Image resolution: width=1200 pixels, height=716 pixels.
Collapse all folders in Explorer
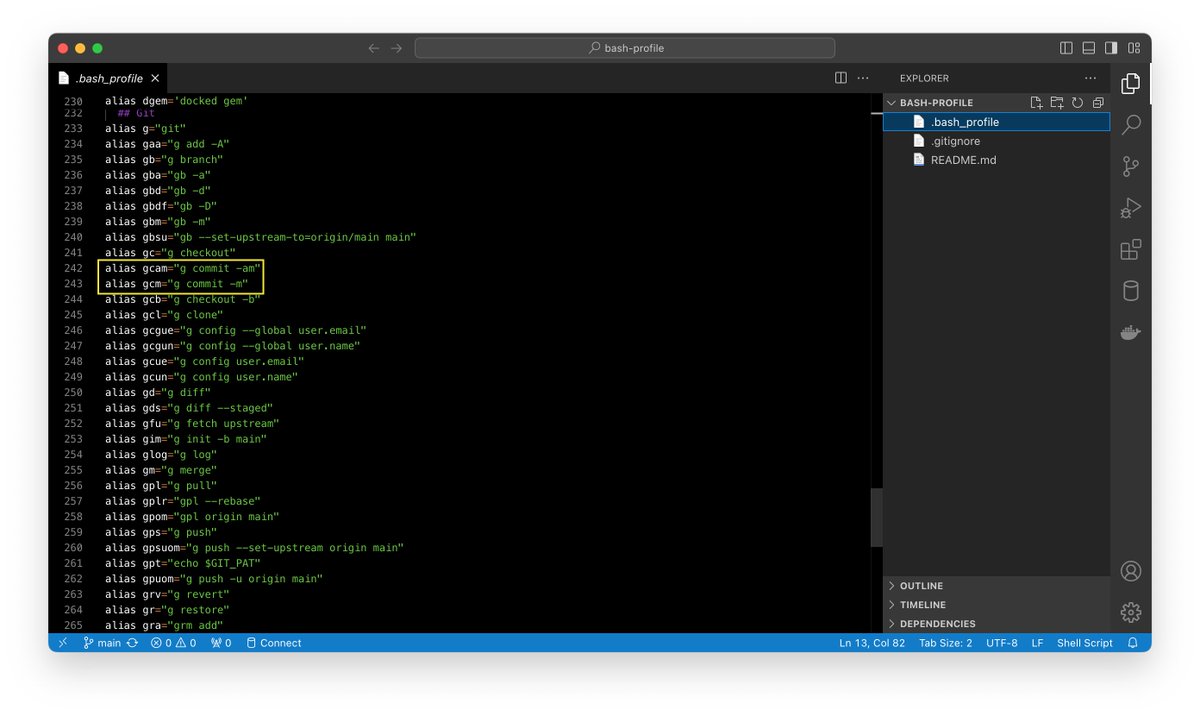(1098, 103)
